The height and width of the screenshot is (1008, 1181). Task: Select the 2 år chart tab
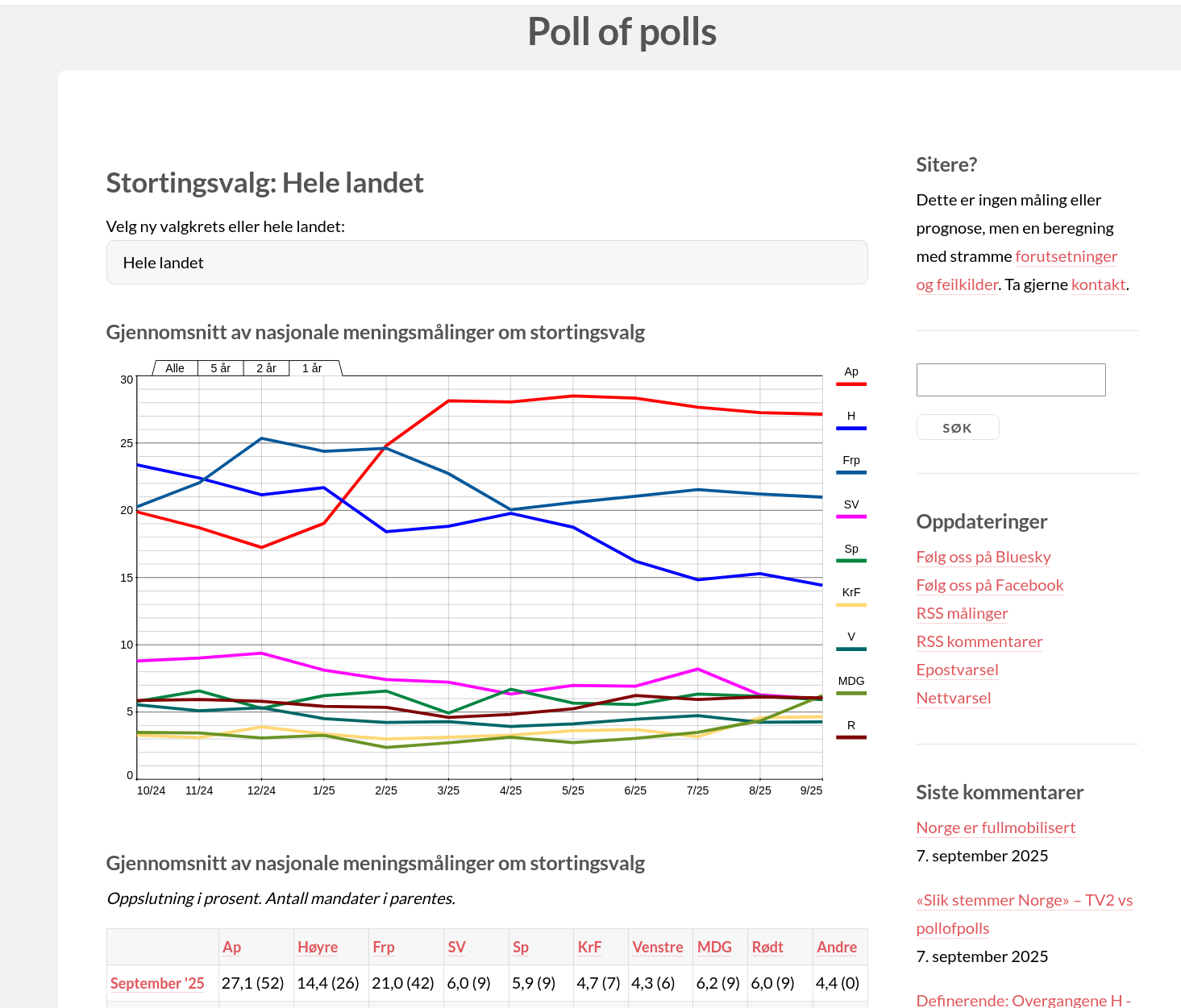(x=266, y=368)
